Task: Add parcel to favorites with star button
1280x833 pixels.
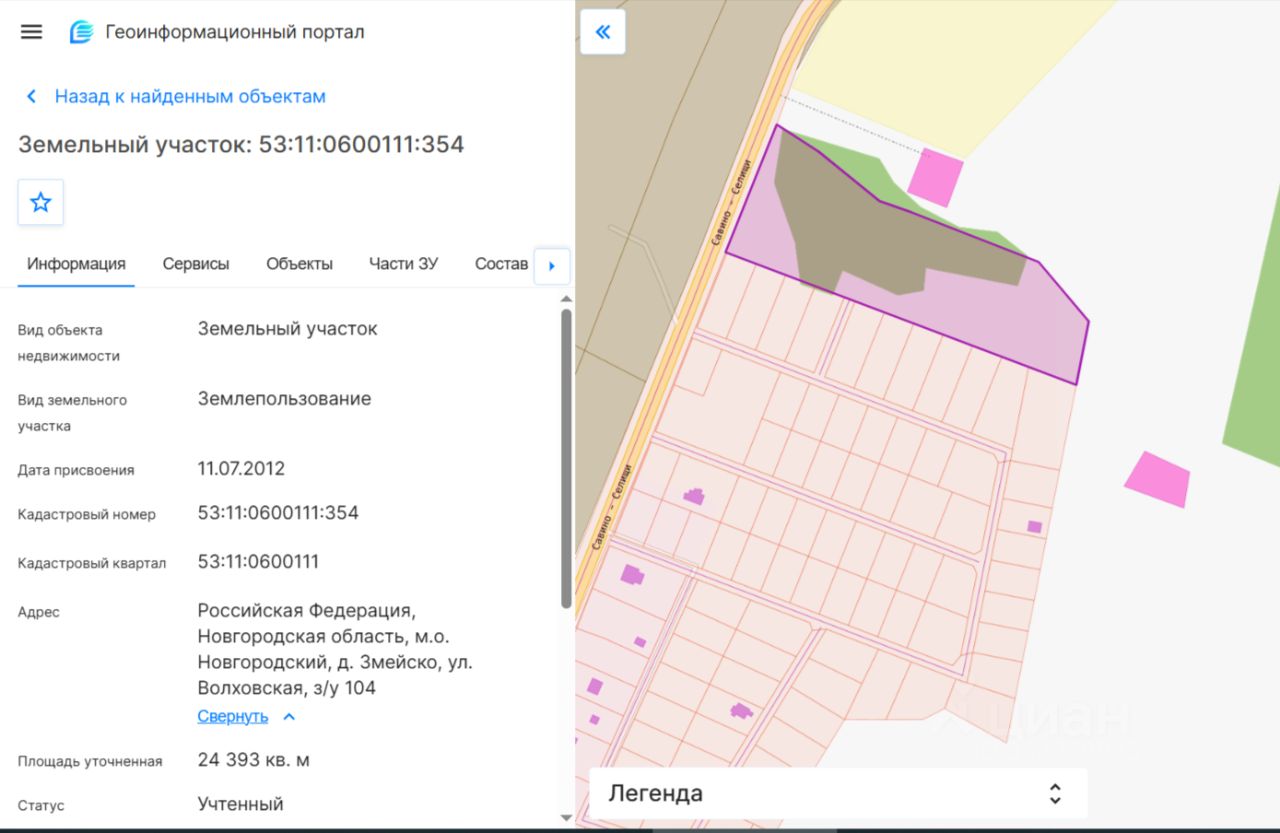Action: (41, 203)
